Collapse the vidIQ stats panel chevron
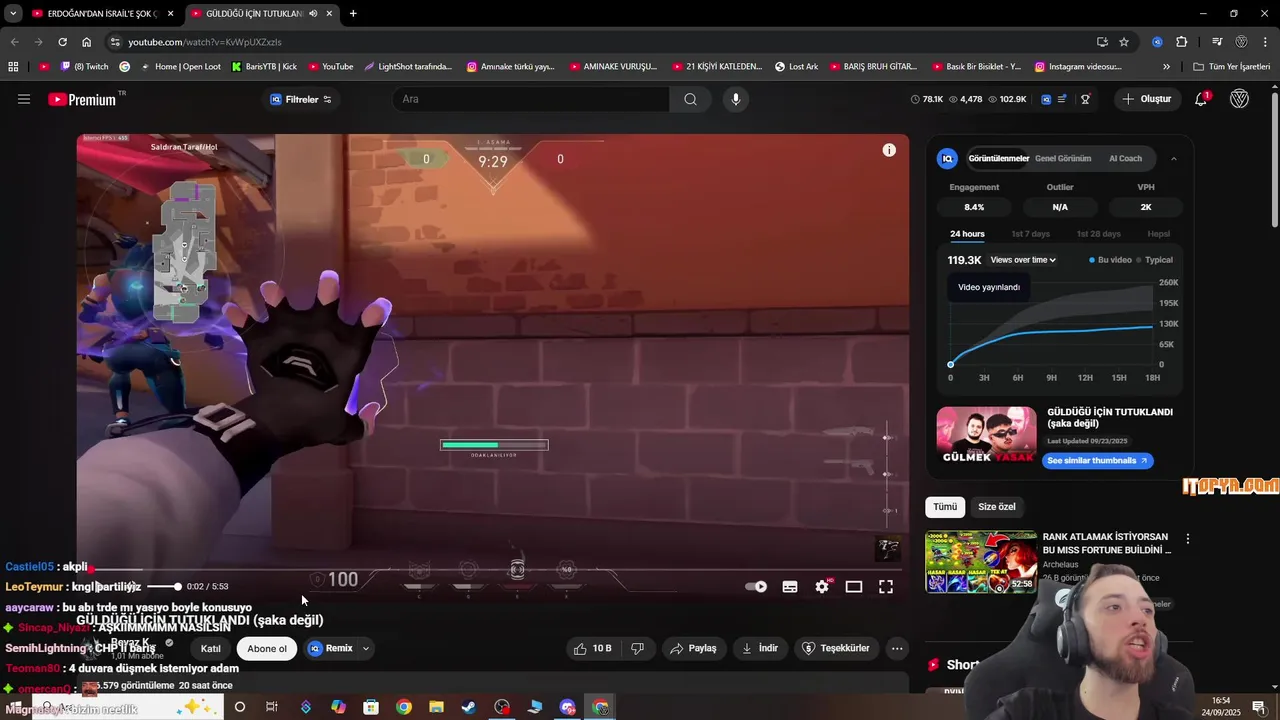Screen dimensions: 1280x720 pyautogui.click(x=1173, y=158)
